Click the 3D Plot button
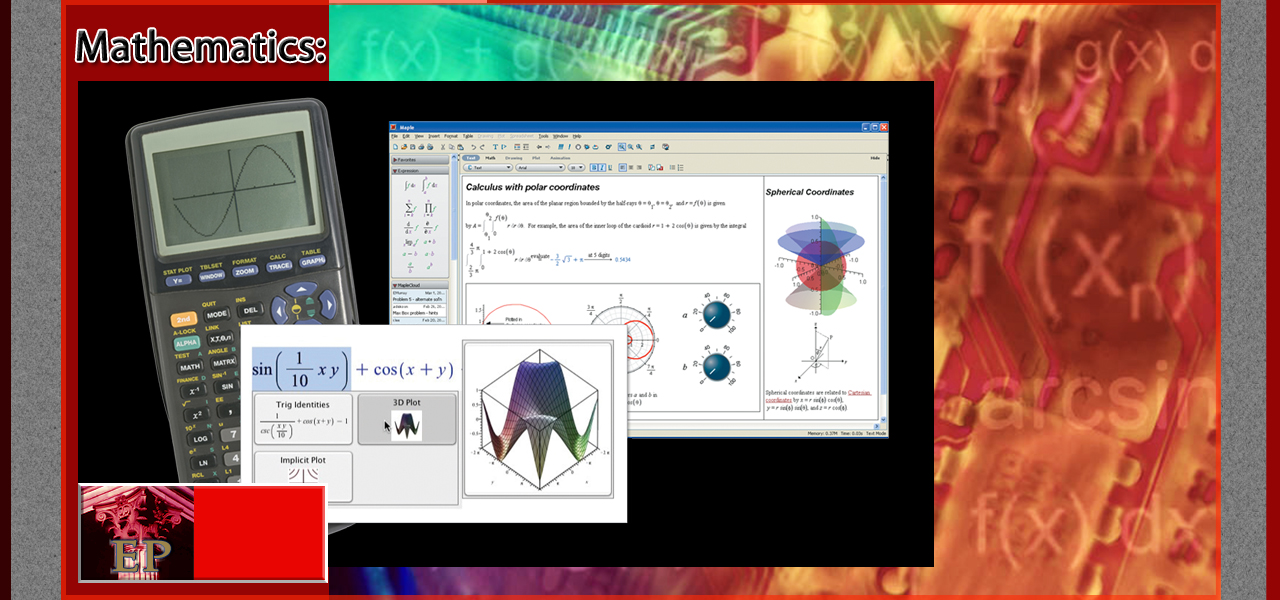This screenshot has width=1280, height=600. 406,419
